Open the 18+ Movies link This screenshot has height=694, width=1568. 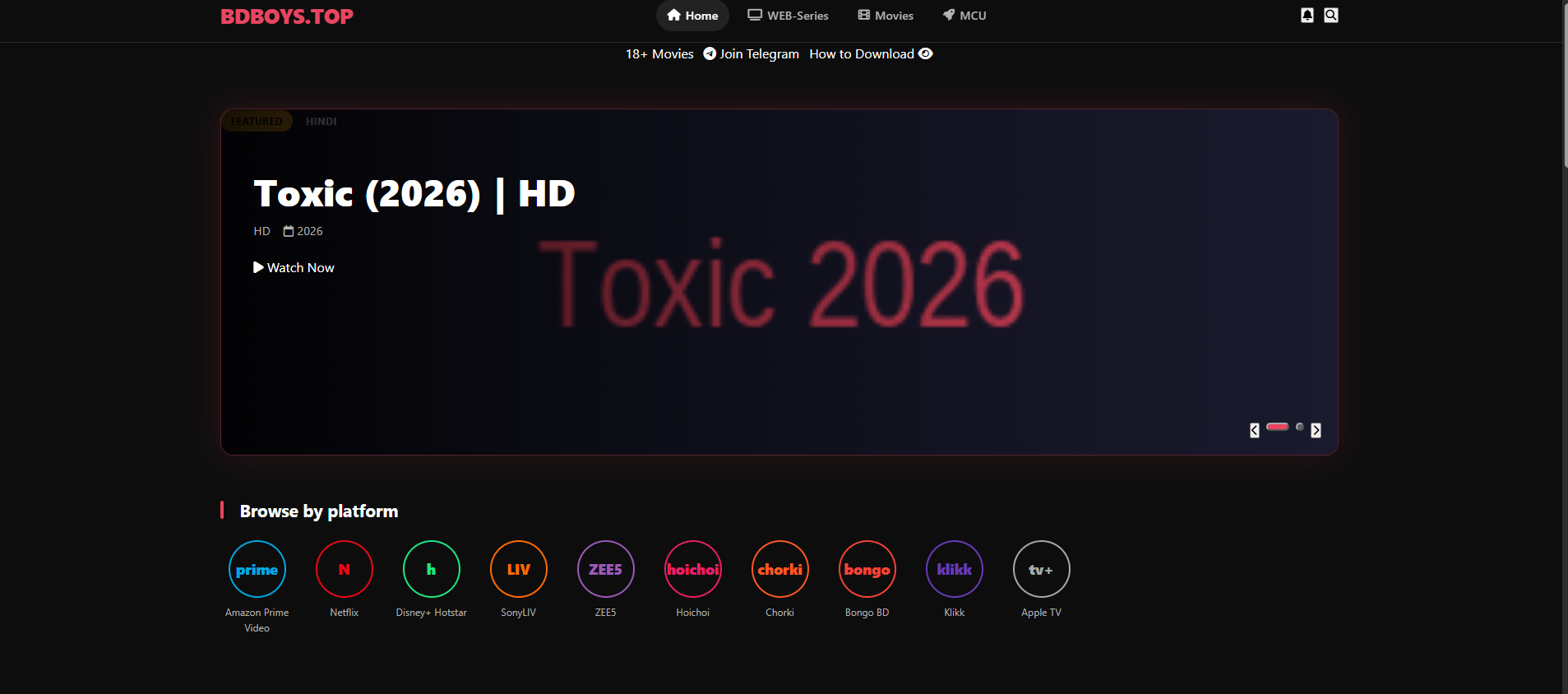(x=659, y=54)
